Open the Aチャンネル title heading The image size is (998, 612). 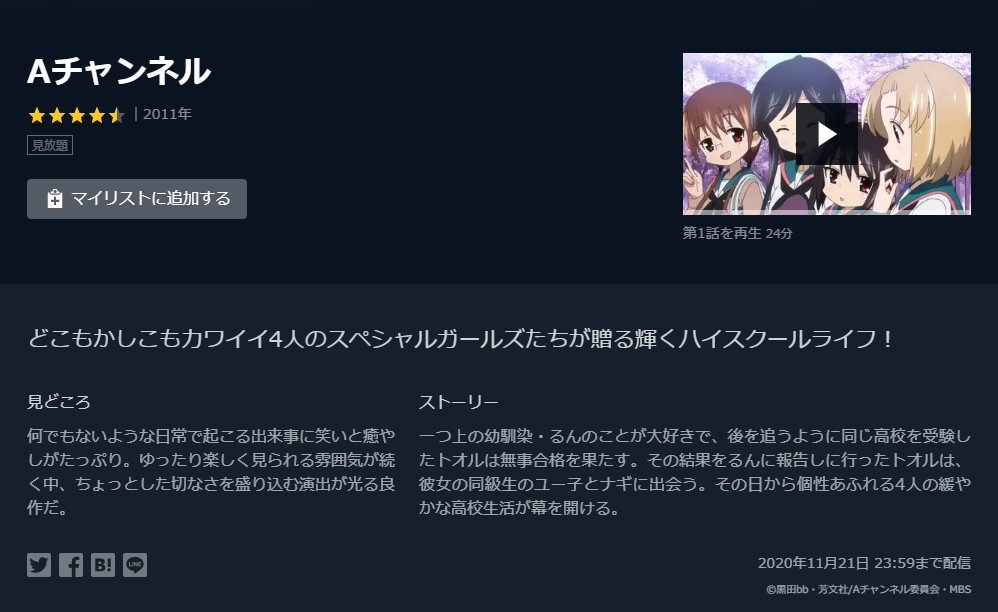point(118,71)
